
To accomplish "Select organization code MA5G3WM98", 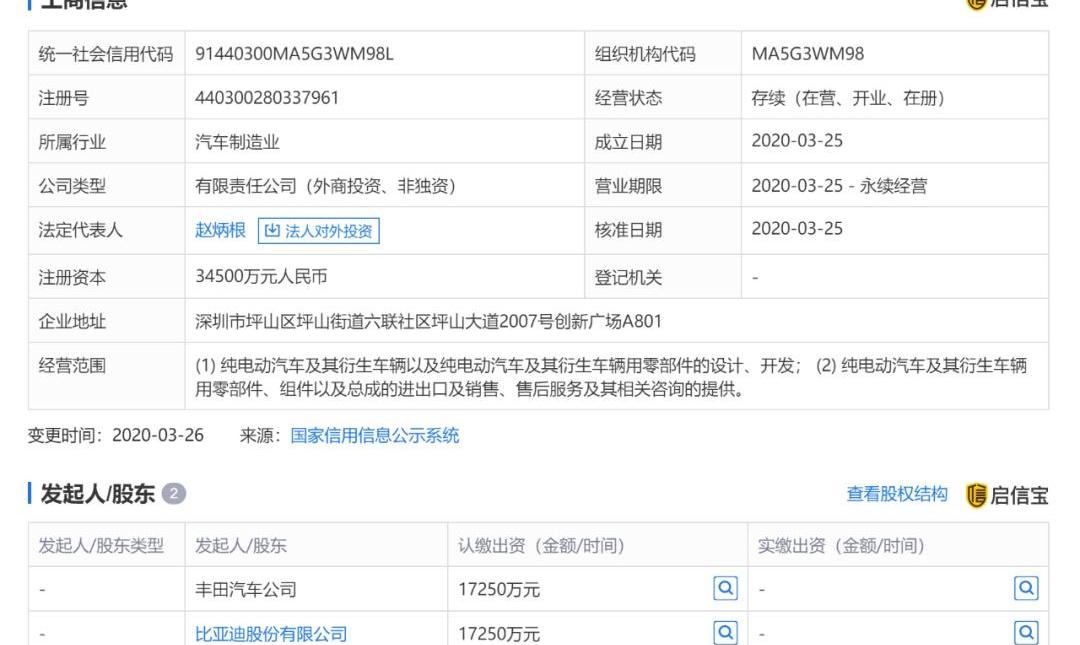I will [x=807, y=54].
